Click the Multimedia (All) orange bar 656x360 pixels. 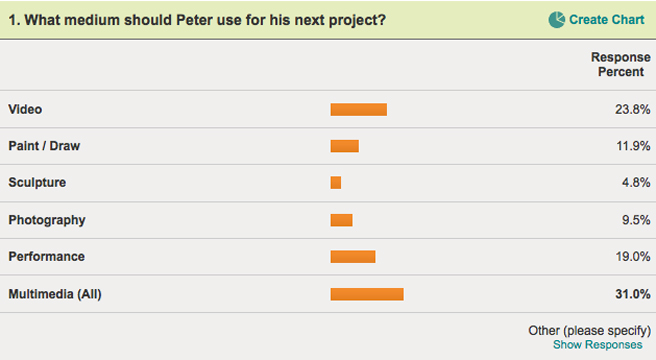(367, 294)
